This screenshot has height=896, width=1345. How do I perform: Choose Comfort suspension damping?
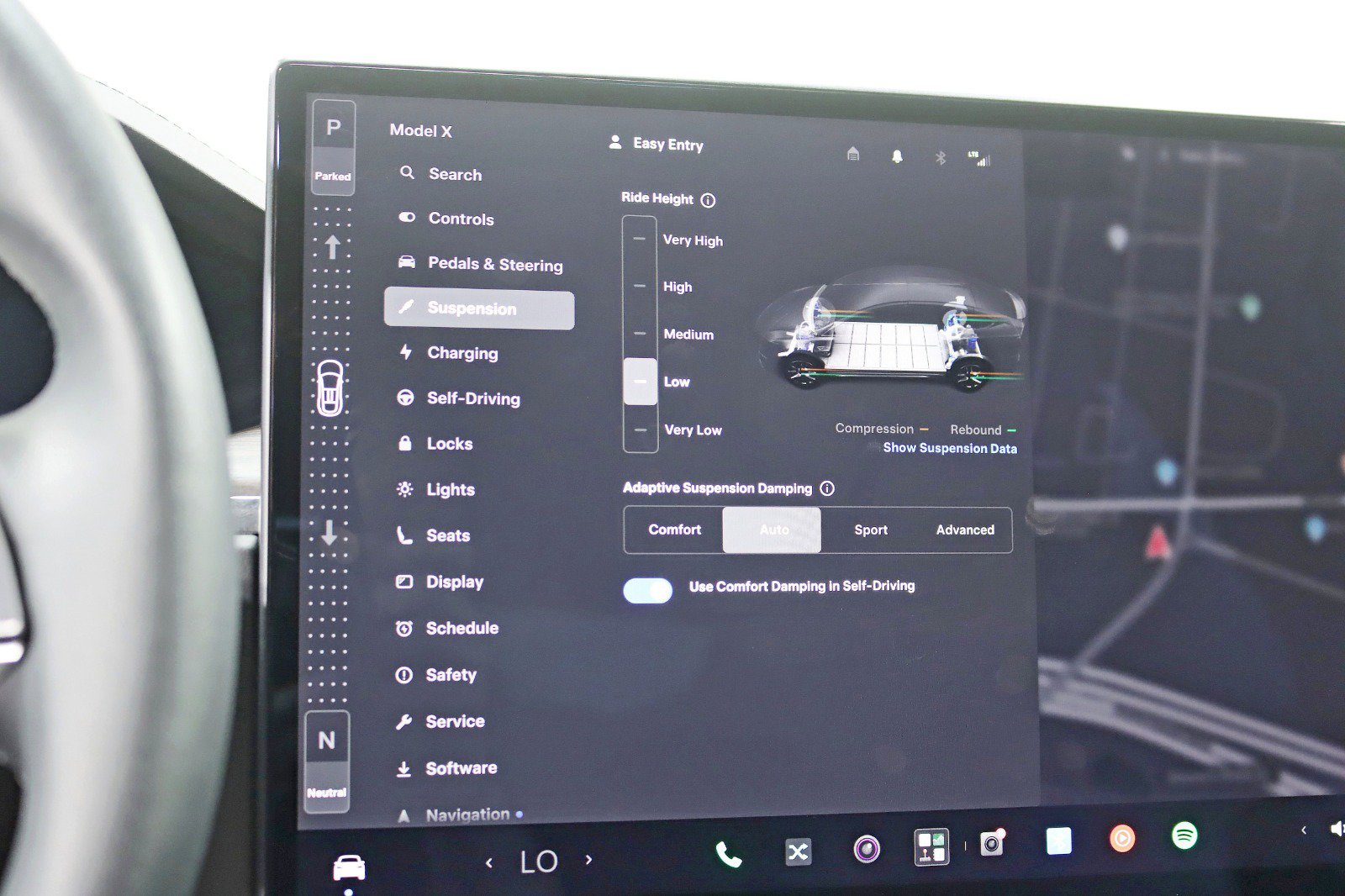click(x=674, y=530)
